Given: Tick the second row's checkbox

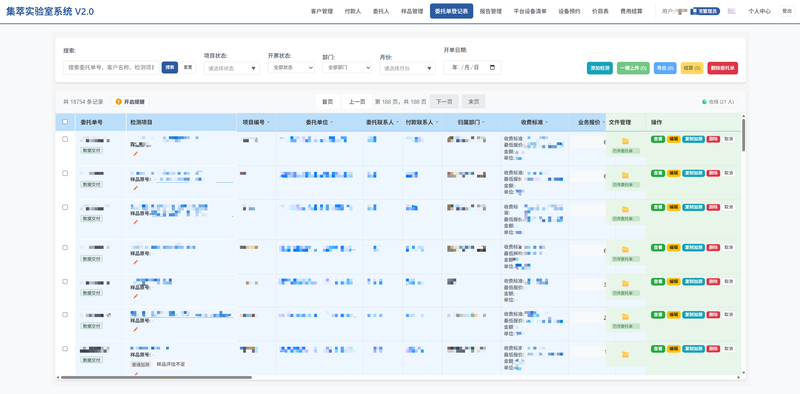Looking at the screenshot, I should point(65,173).
